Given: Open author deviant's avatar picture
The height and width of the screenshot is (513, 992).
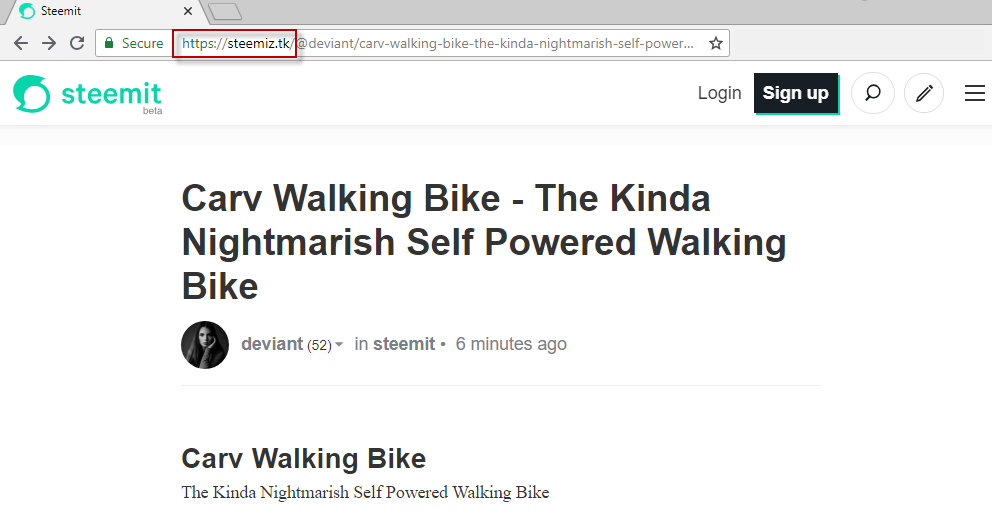Looking at the screenshot, I should point(205,345).
